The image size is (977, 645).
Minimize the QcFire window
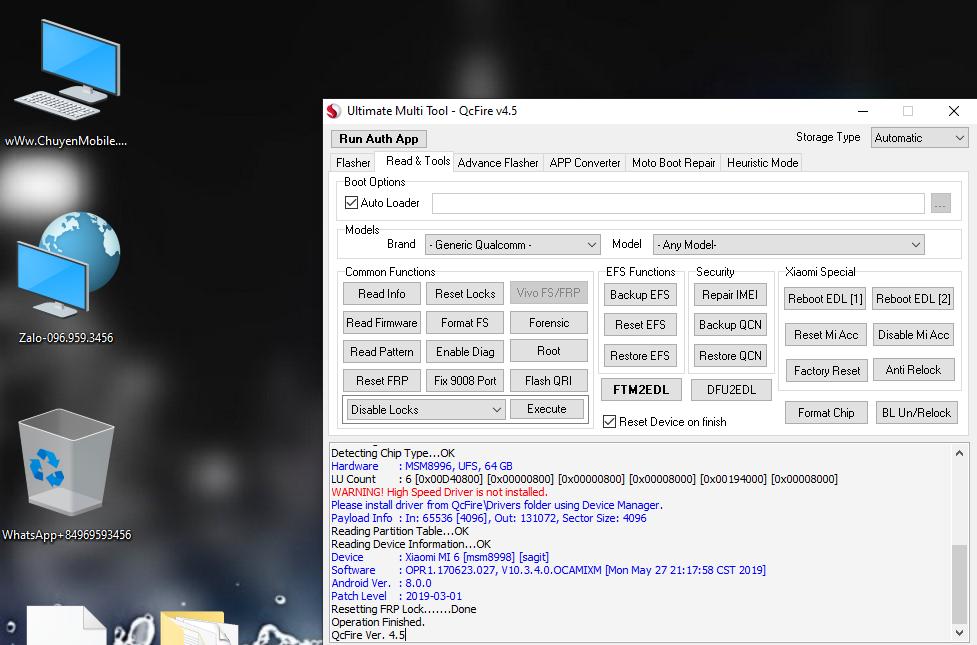tap(863, 111)
